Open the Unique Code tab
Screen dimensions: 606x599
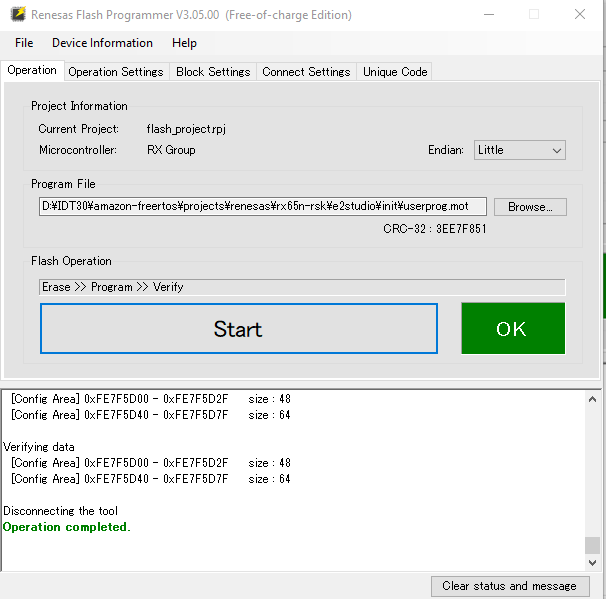(395, 72)
